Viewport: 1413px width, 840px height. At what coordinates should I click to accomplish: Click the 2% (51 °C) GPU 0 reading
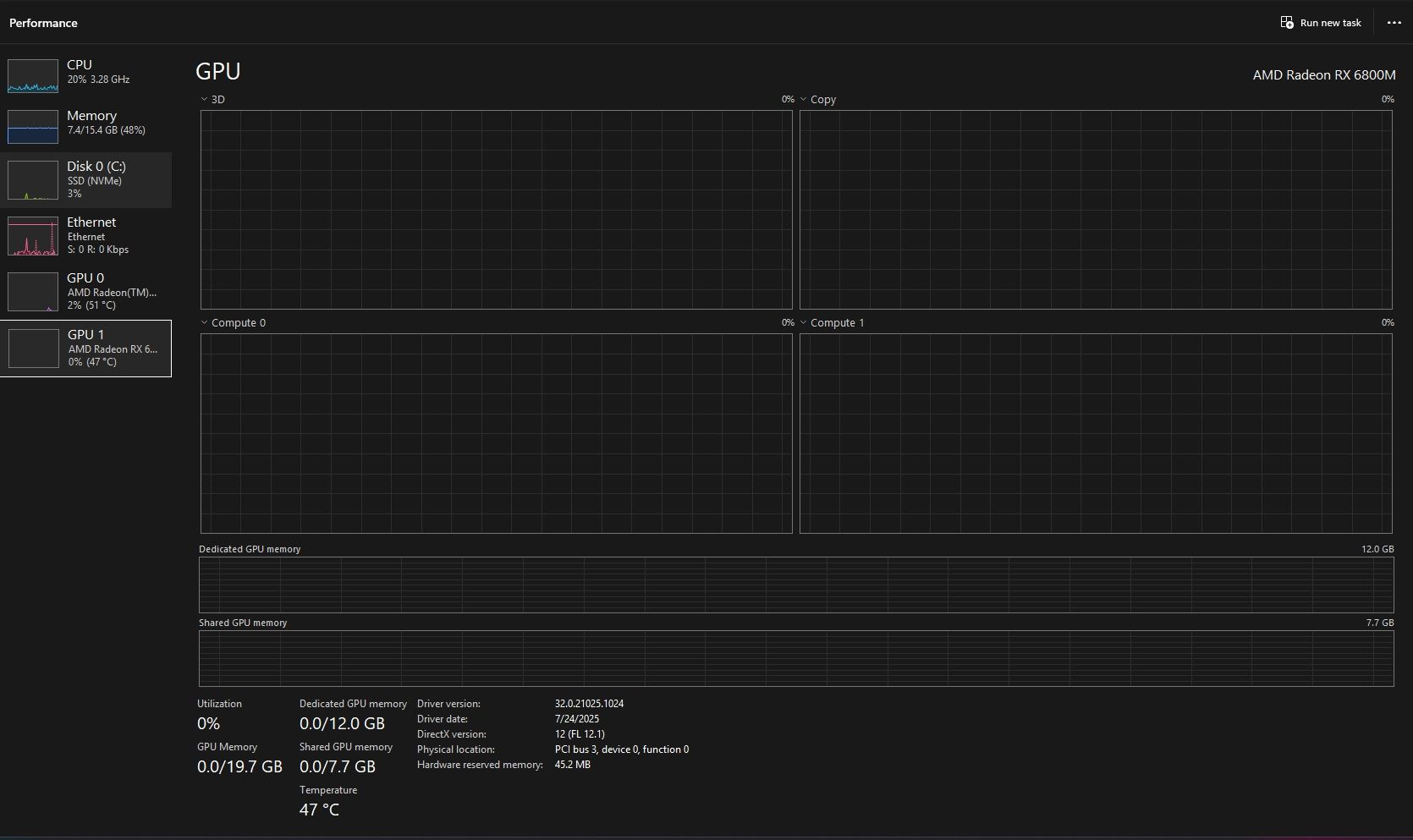point(91,305)
